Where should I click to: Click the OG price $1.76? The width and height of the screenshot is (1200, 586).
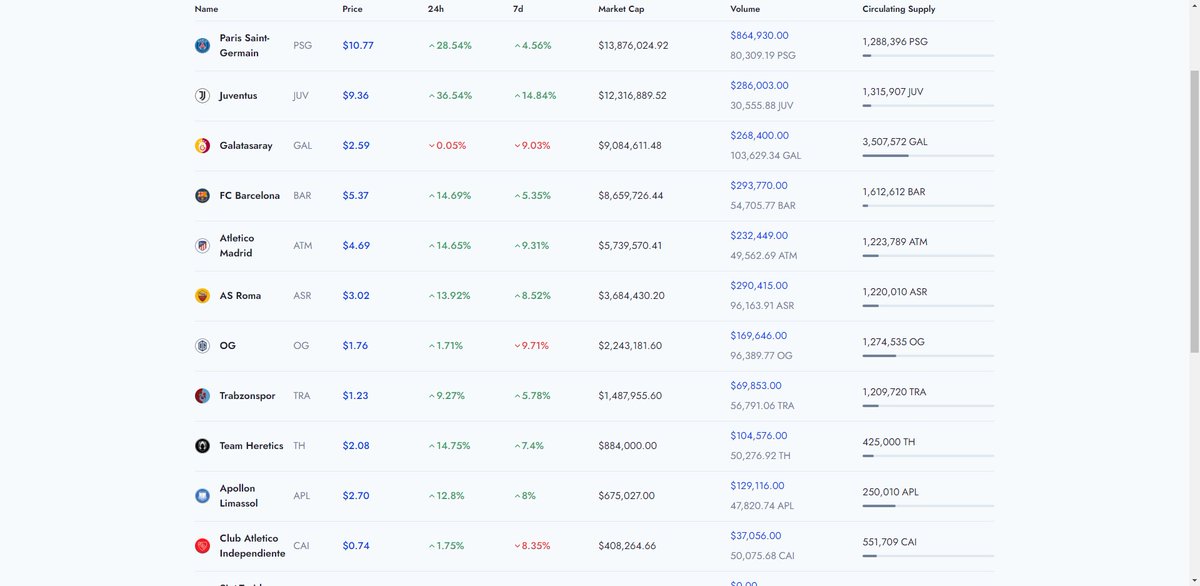coord(355,346)
